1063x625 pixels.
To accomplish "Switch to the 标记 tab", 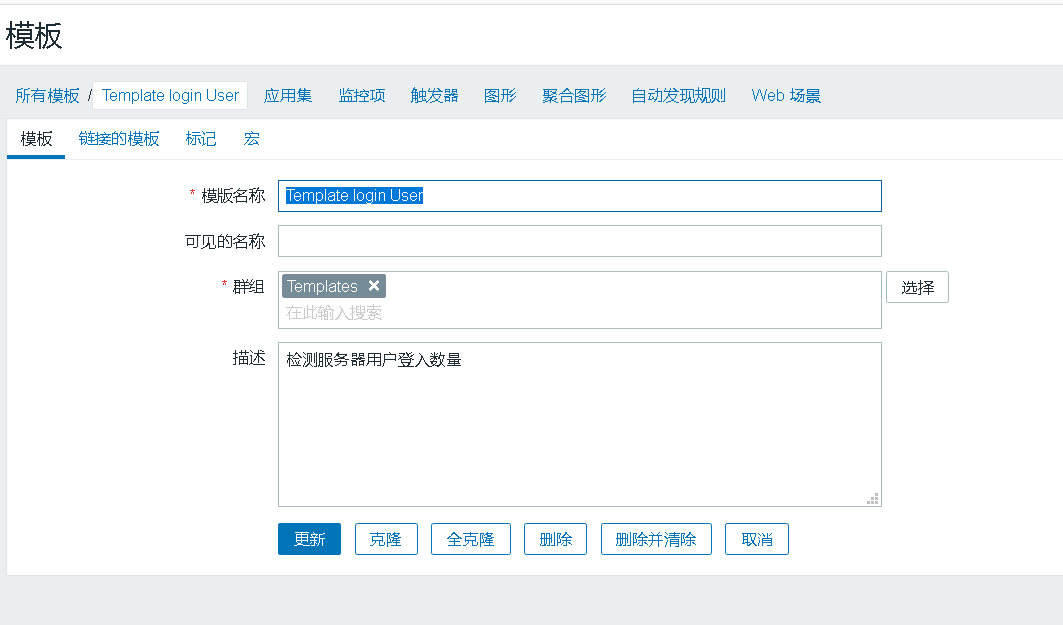I will coord(201,139).
